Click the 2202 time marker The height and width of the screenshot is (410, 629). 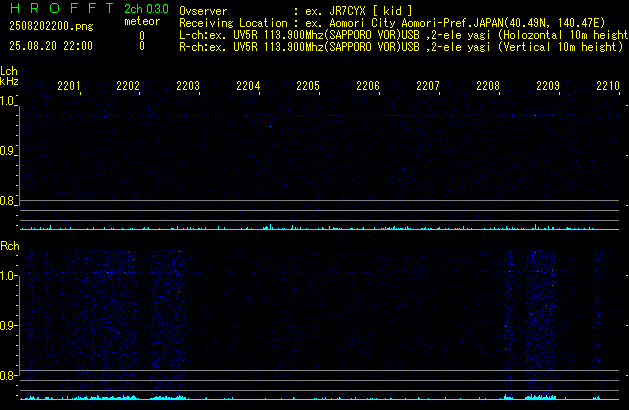click(128, 86)
